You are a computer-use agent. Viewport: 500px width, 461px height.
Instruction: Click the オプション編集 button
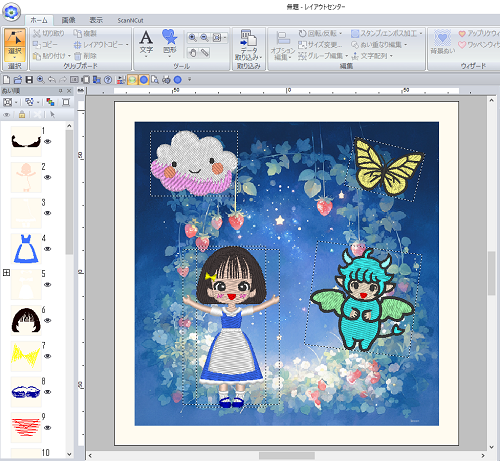click(283, 45)
